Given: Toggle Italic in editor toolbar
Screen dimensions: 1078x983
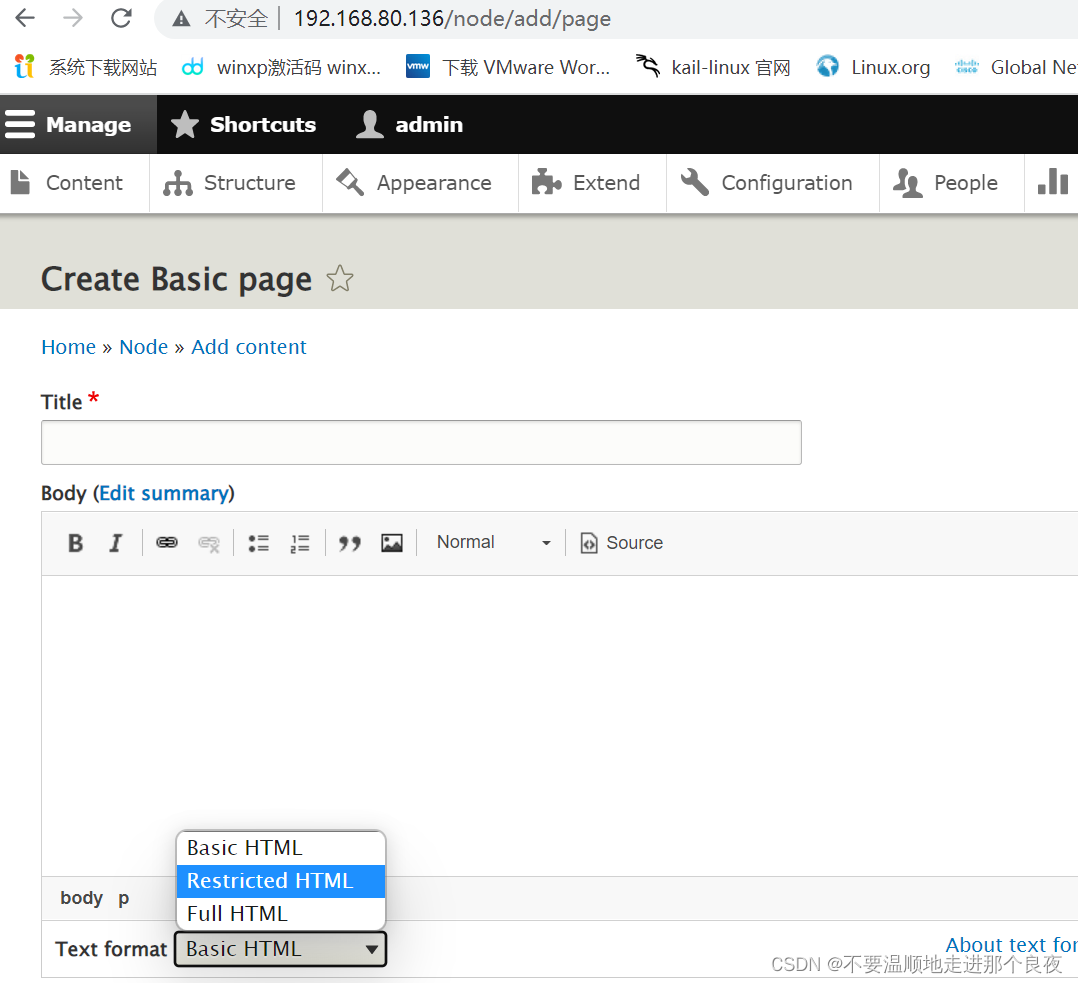Looking at the screenshot, I should [x=116, y=543].
